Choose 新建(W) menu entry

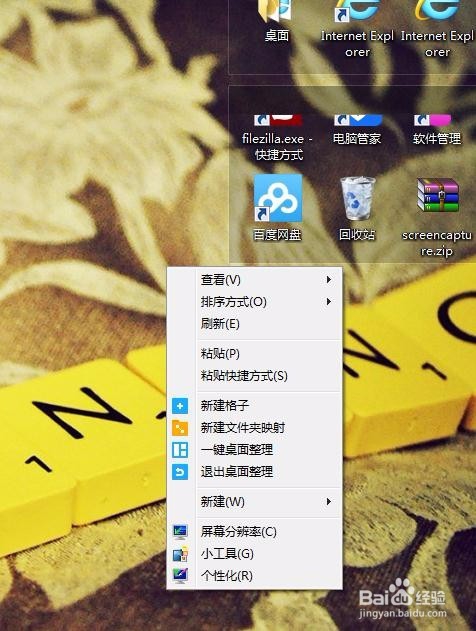pos(255,501)
